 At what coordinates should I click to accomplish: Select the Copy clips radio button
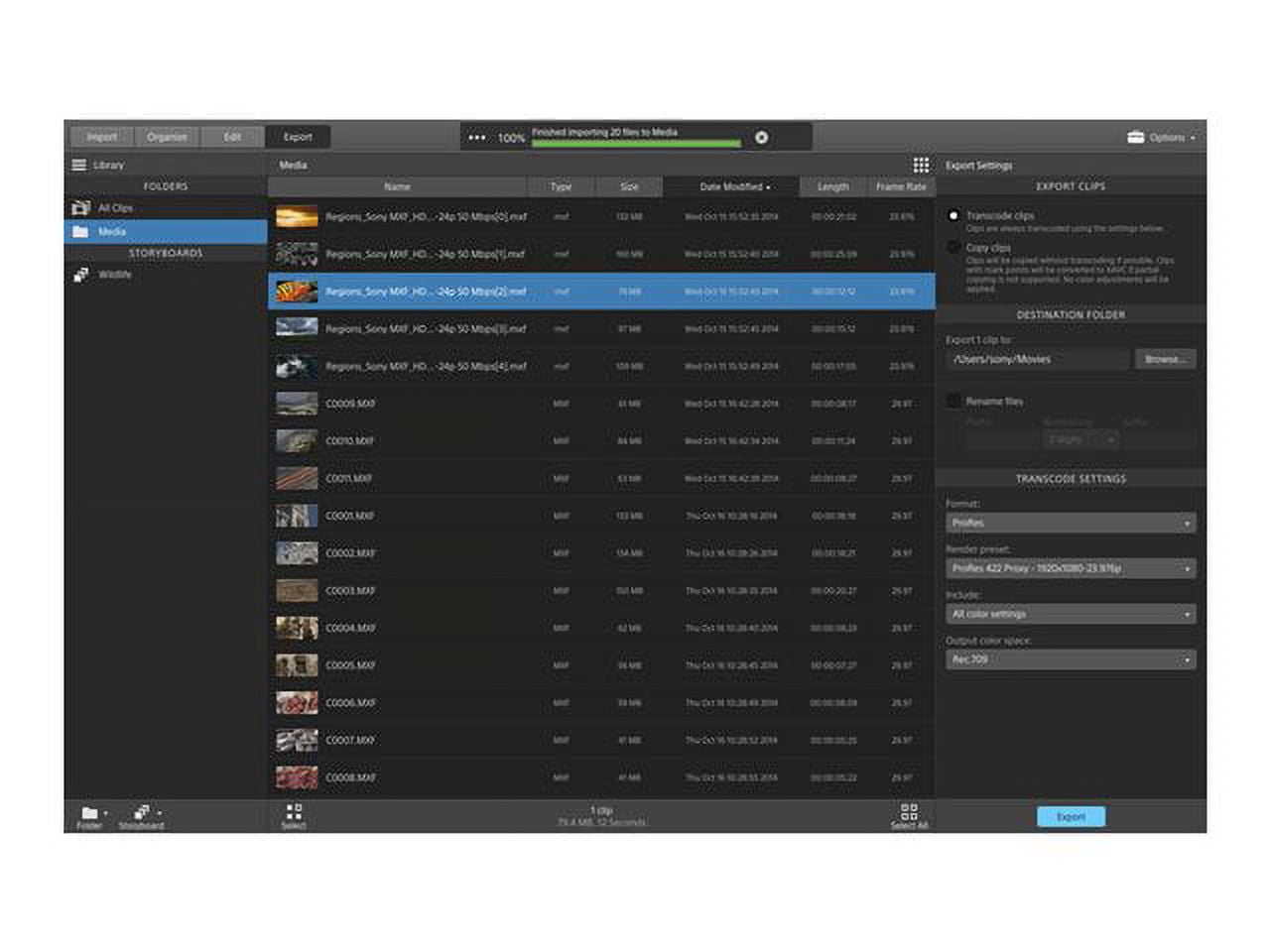(x=953, y=247)
